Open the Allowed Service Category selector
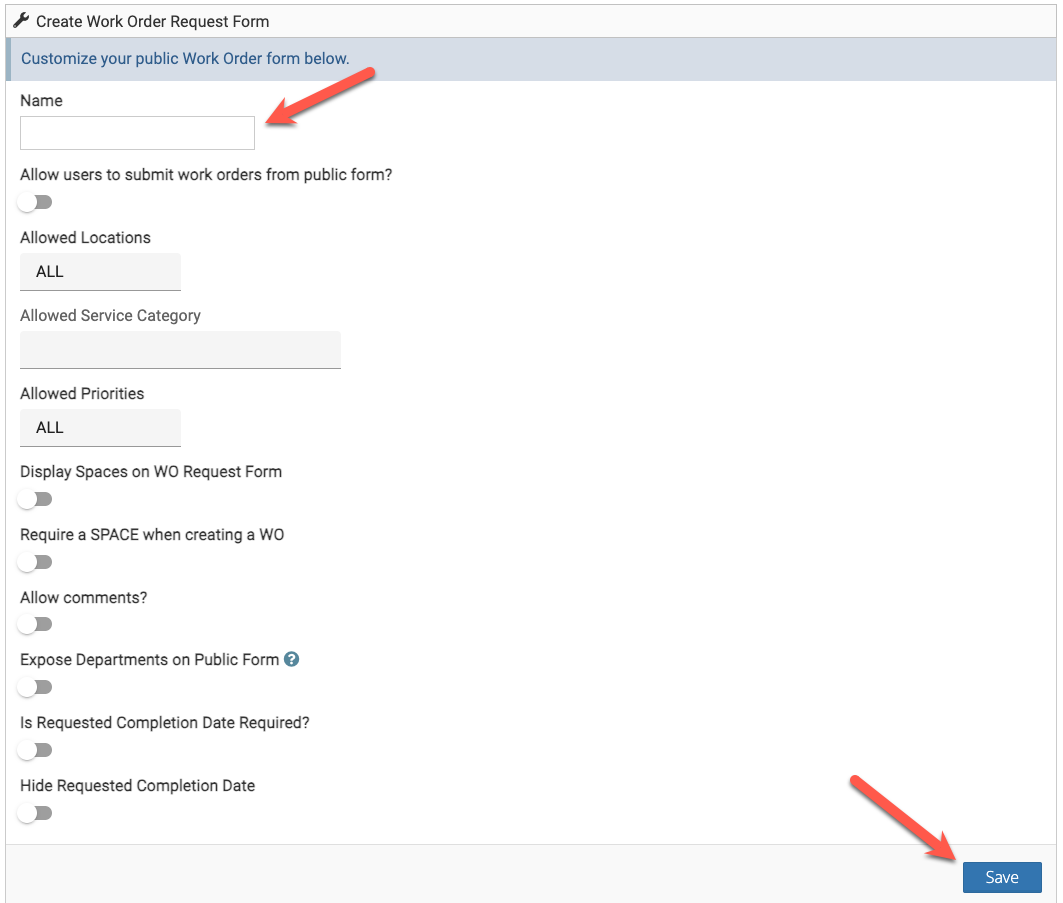 pos(180,349)
